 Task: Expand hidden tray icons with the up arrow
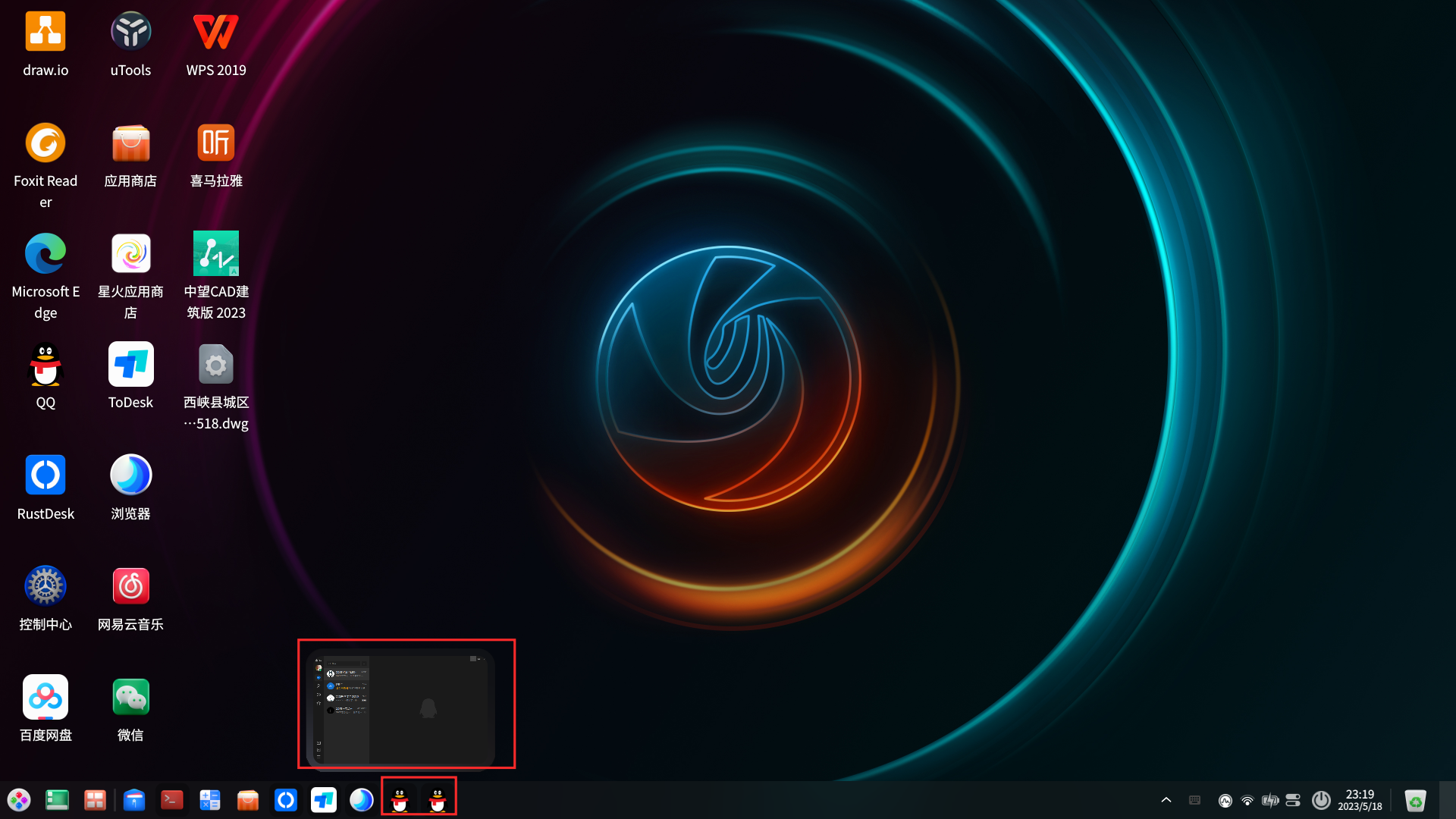coord(1166,800)
